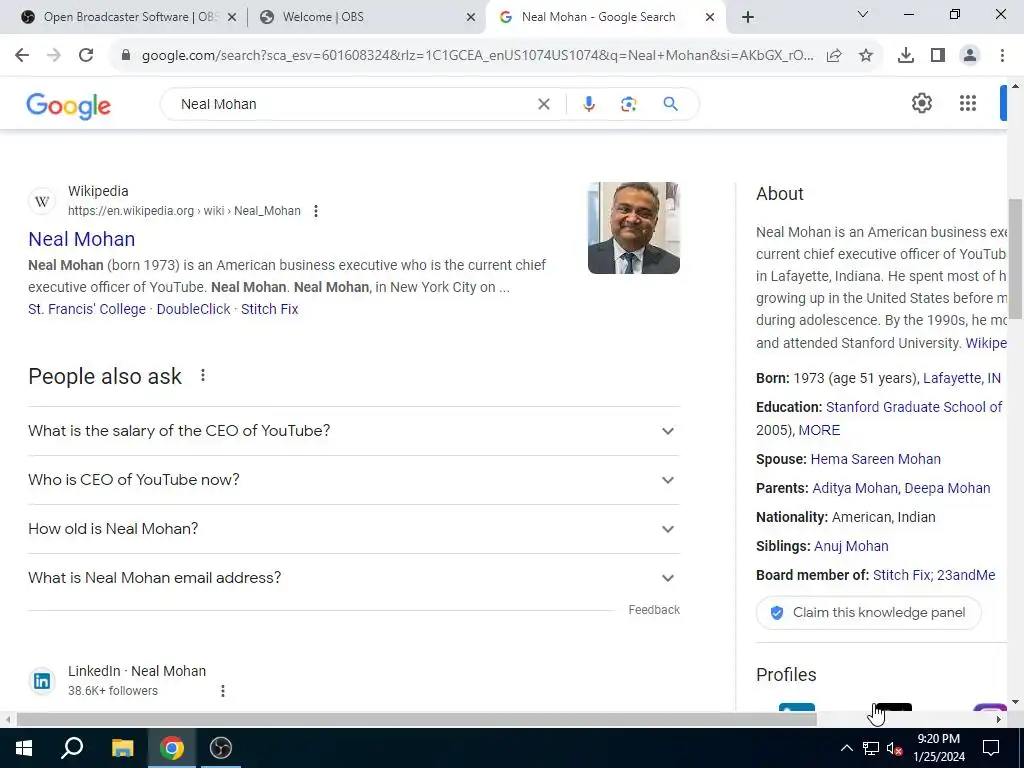Viewport: 1024px width, 768px height.
Task: Open Windows taskbar search
Action: pyautogui.click(x=72, y=748)
